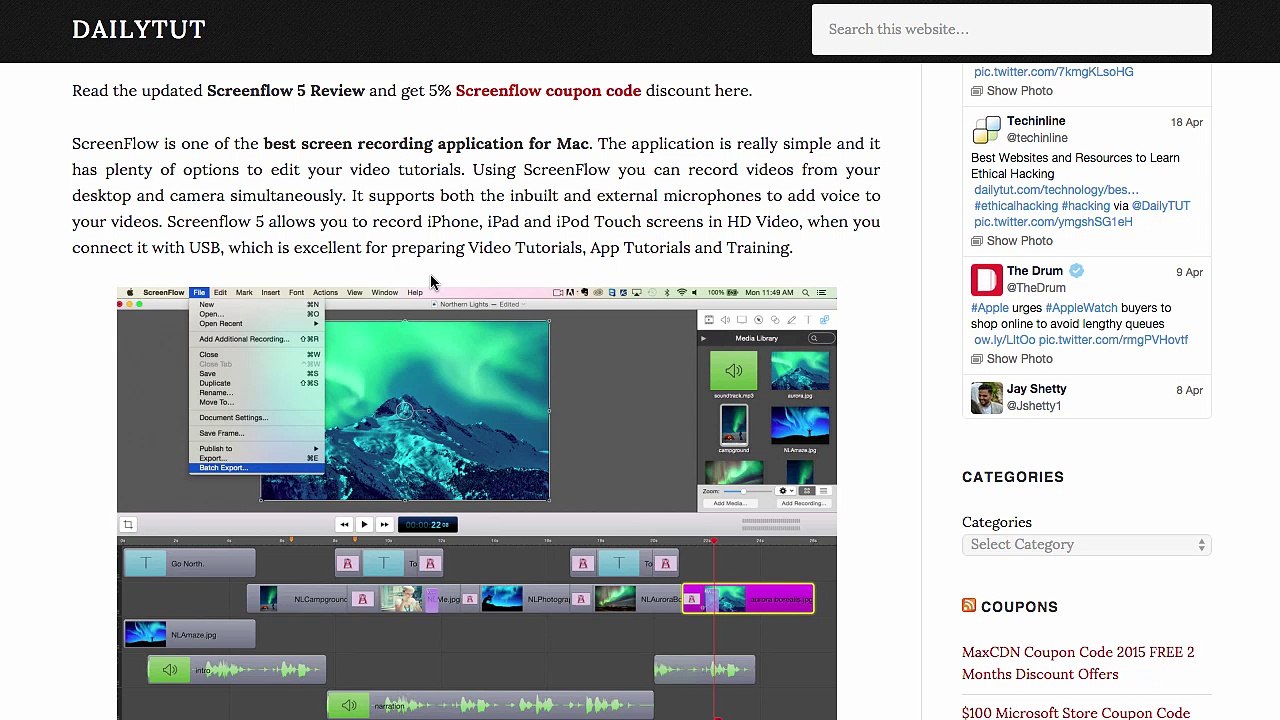Select the aurora.jpg thumbnail in Media Library
1280x720 pixels.
(800, 372)
